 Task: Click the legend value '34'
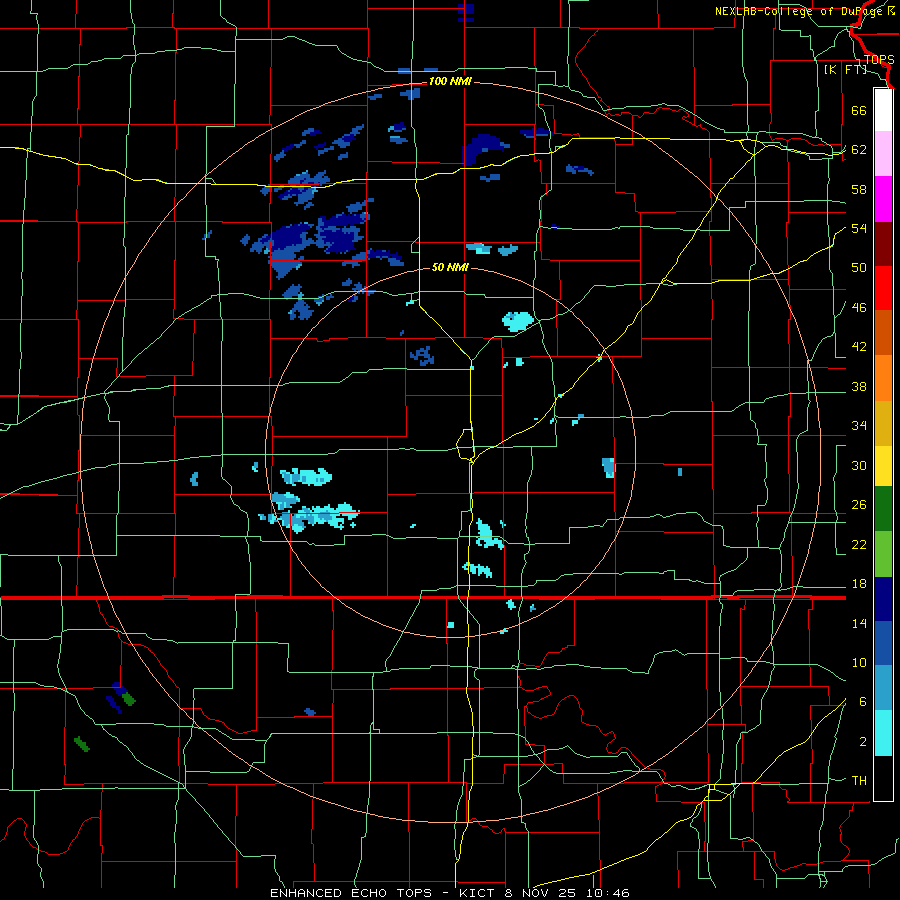(x=859, y=426)
